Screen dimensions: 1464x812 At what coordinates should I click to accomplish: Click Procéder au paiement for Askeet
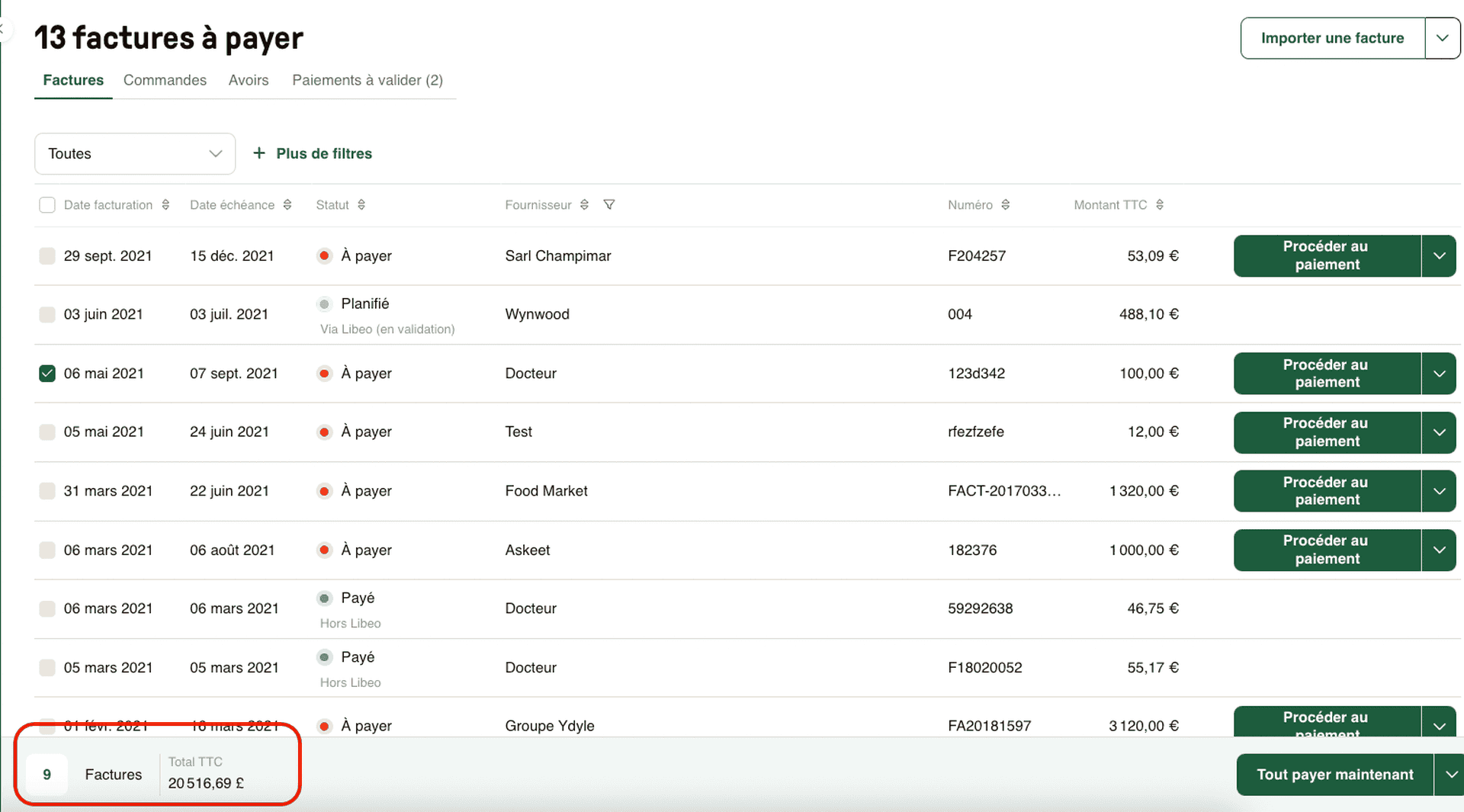click(x=1327, y=550)
